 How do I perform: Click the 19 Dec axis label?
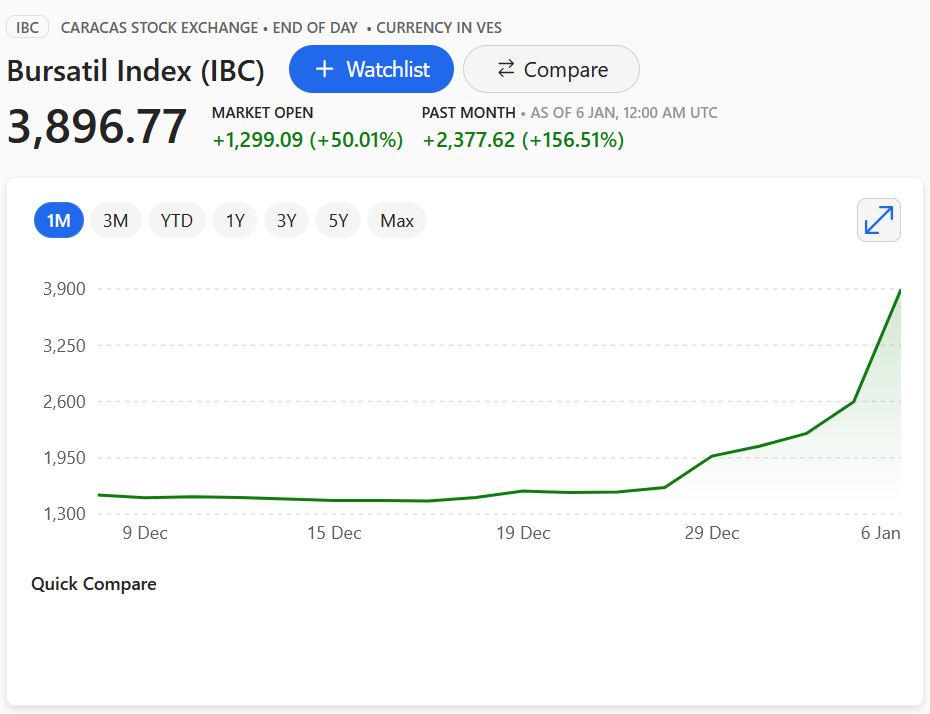[x=523, y=533]
